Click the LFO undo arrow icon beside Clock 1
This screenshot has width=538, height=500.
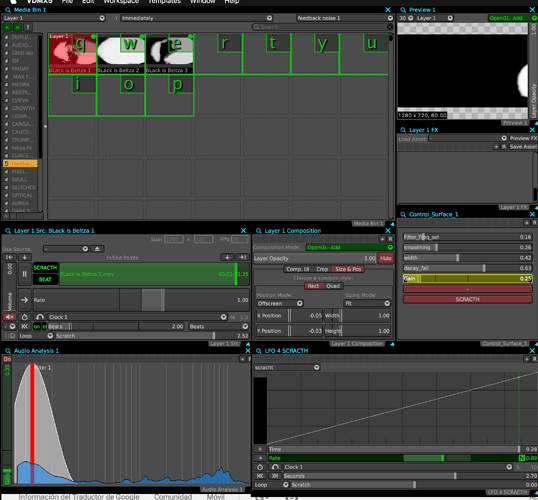(275, 467)
